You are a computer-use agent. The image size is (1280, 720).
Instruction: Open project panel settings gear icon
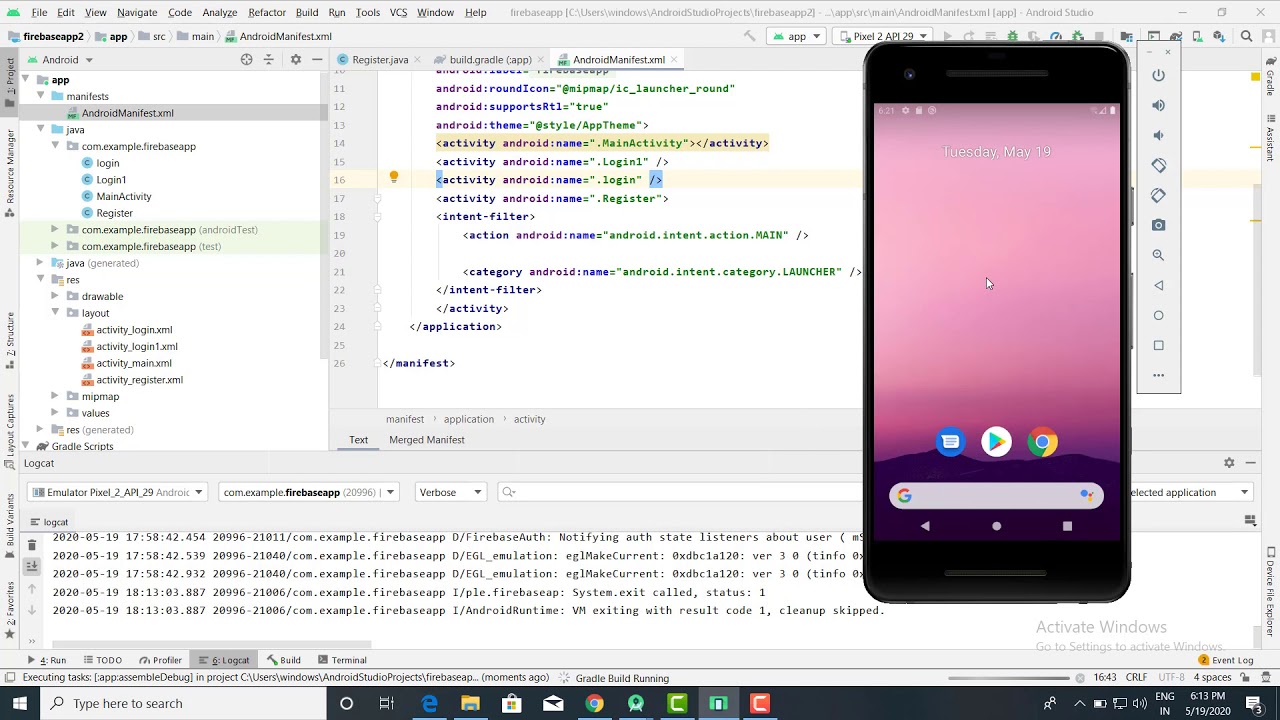coord(295,60)
